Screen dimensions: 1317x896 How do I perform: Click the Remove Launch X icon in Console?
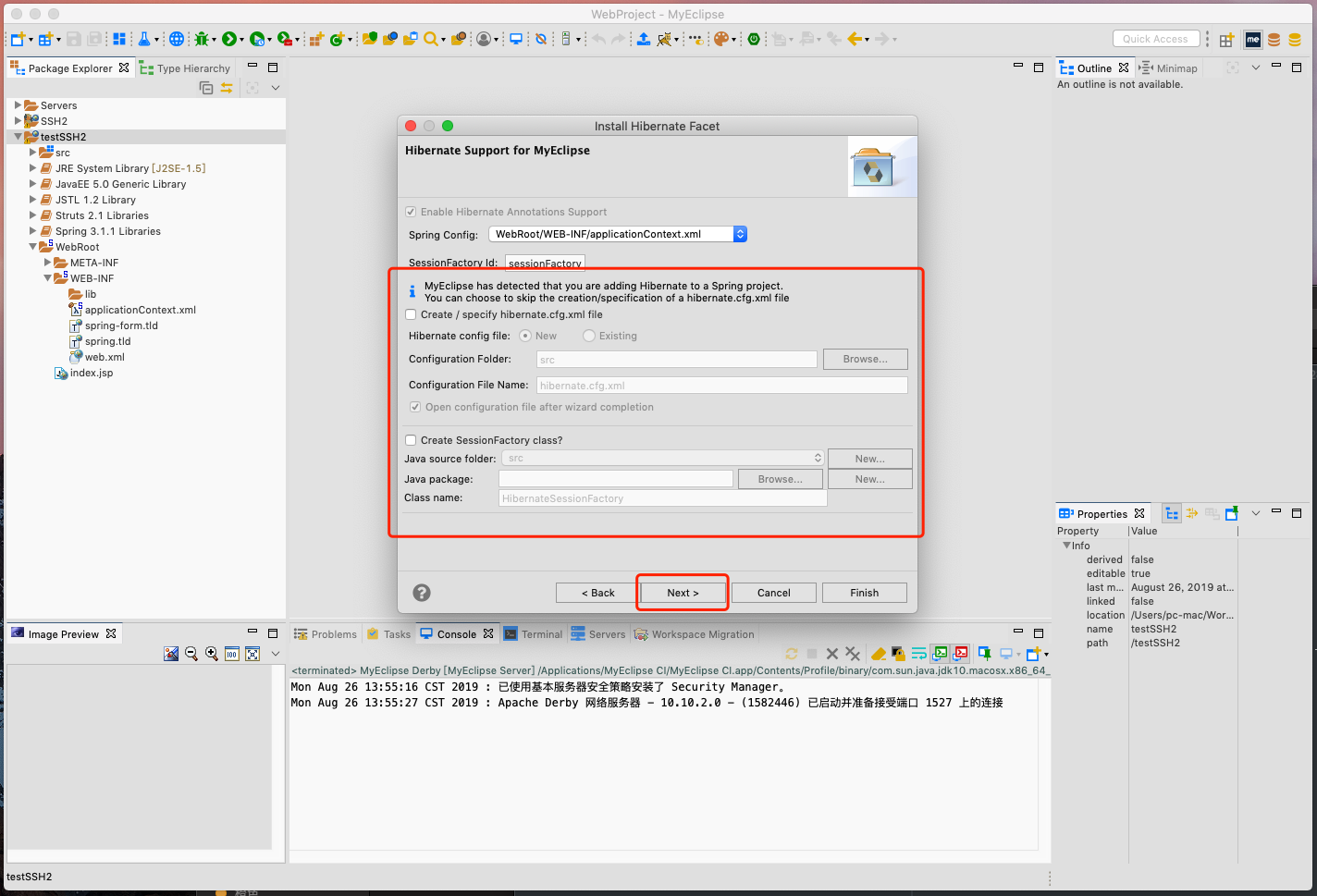[x=832, y=654]
